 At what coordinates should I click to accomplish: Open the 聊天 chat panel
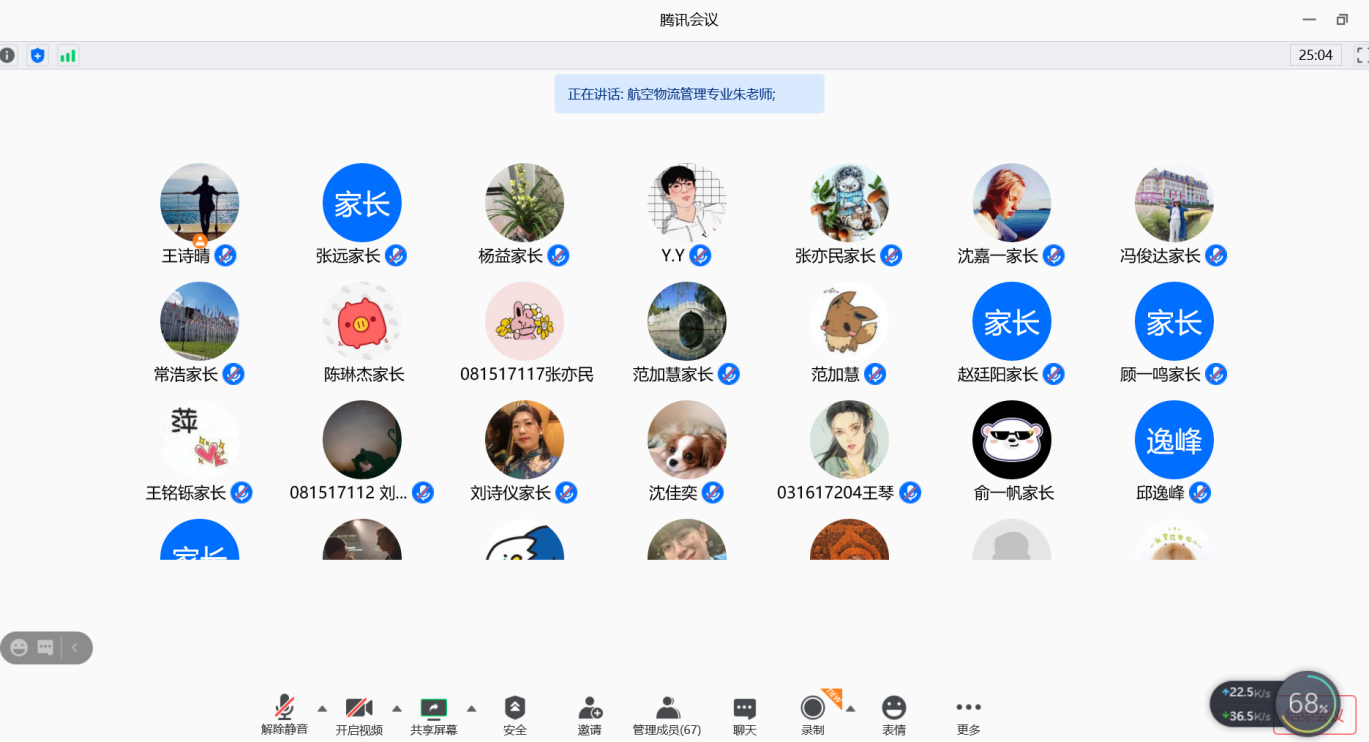pos(744,715)
